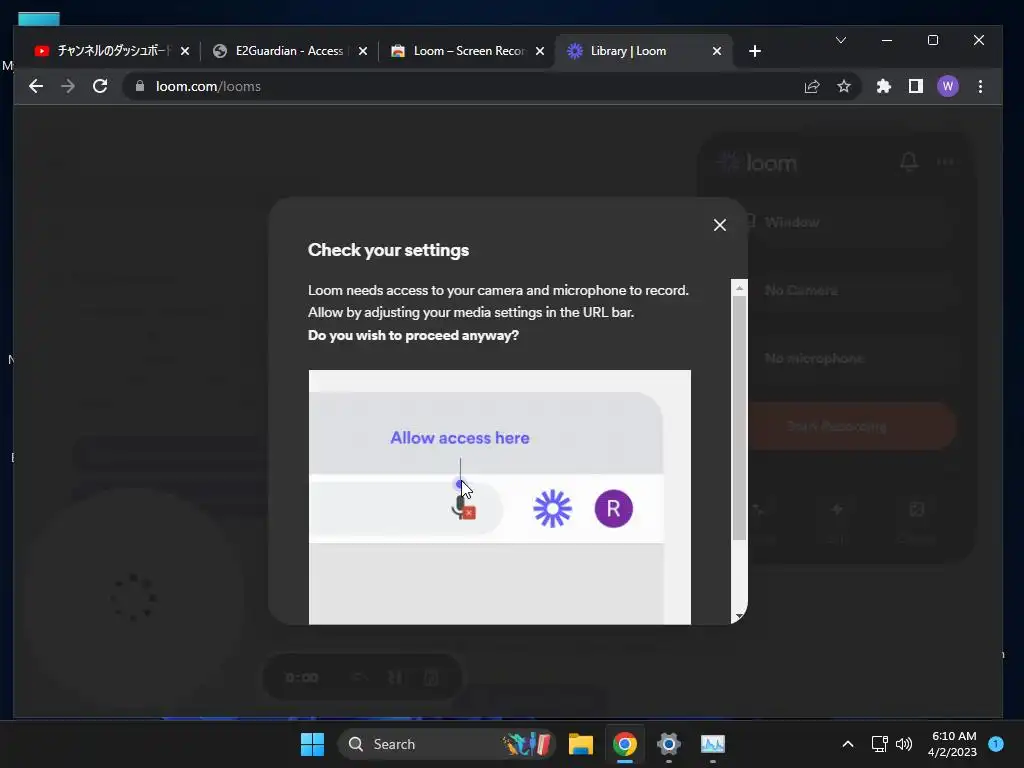Click the dialog's vertical scrollbar thumb
This screenshot has height=768, width=1024.
coord(739,418)
